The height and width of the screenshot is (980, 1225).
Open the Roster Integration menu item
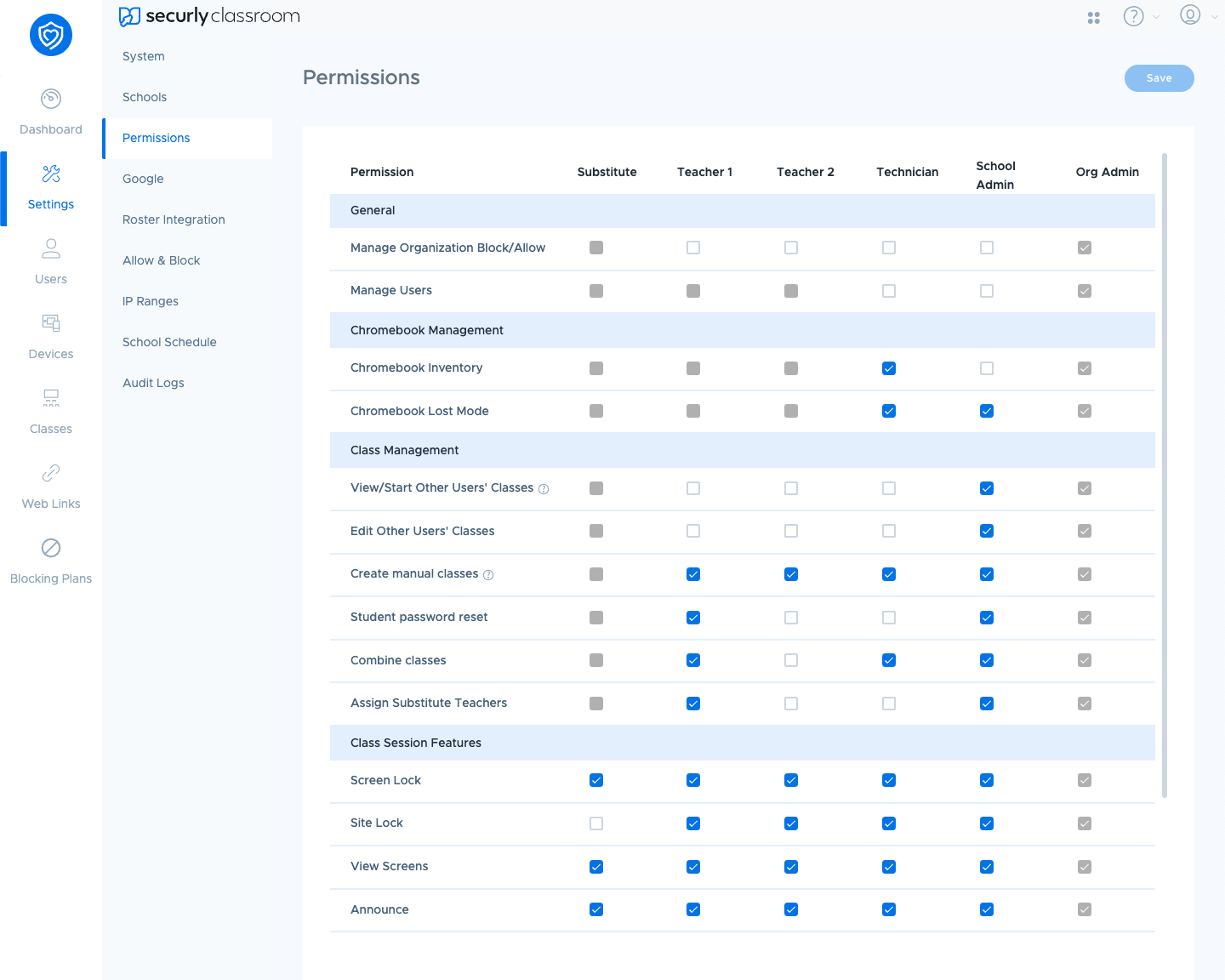pyautogui.click(x=187, y=219)
